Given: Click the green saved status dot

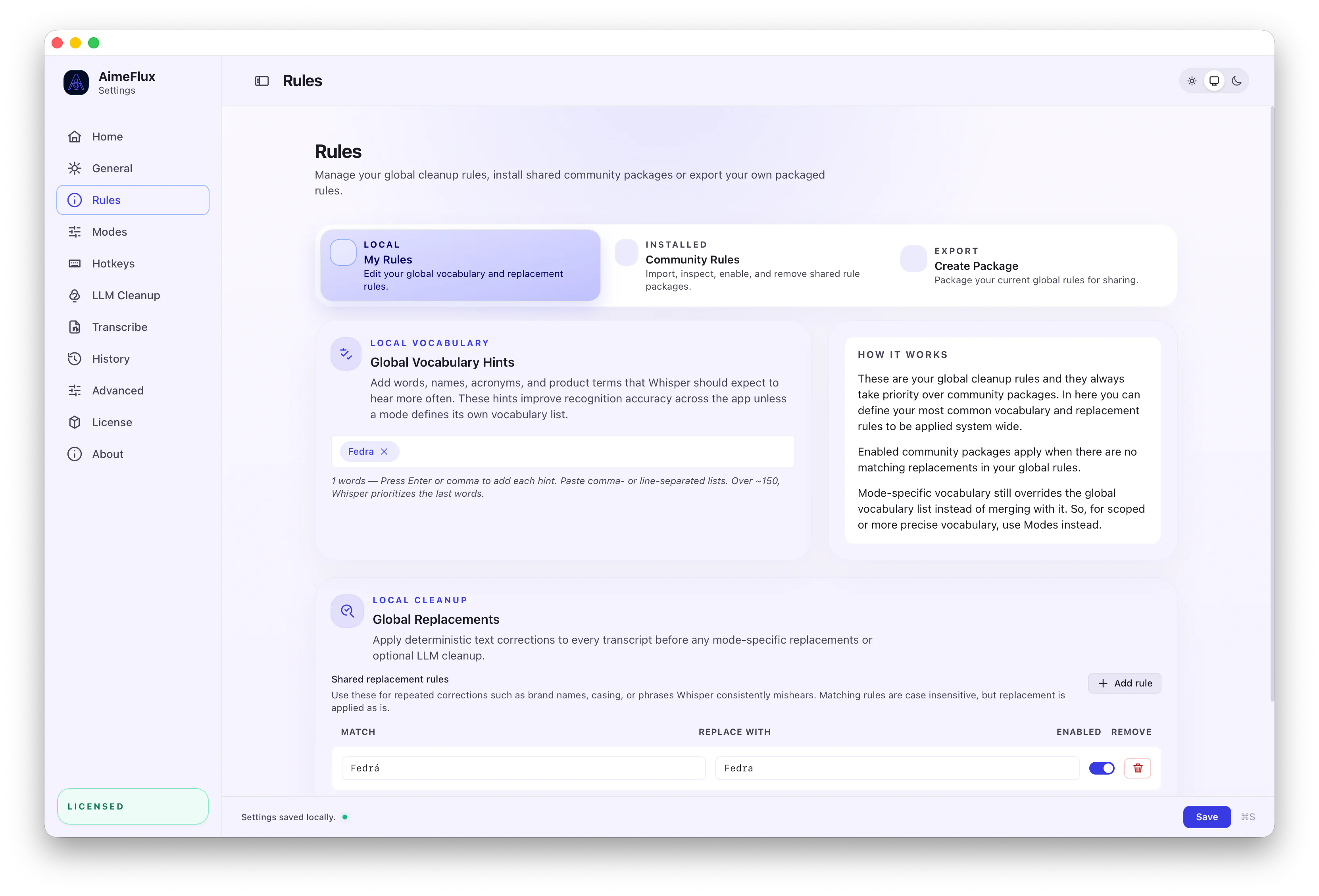Looking at the screenshot, I should click(x=344, y=817).
